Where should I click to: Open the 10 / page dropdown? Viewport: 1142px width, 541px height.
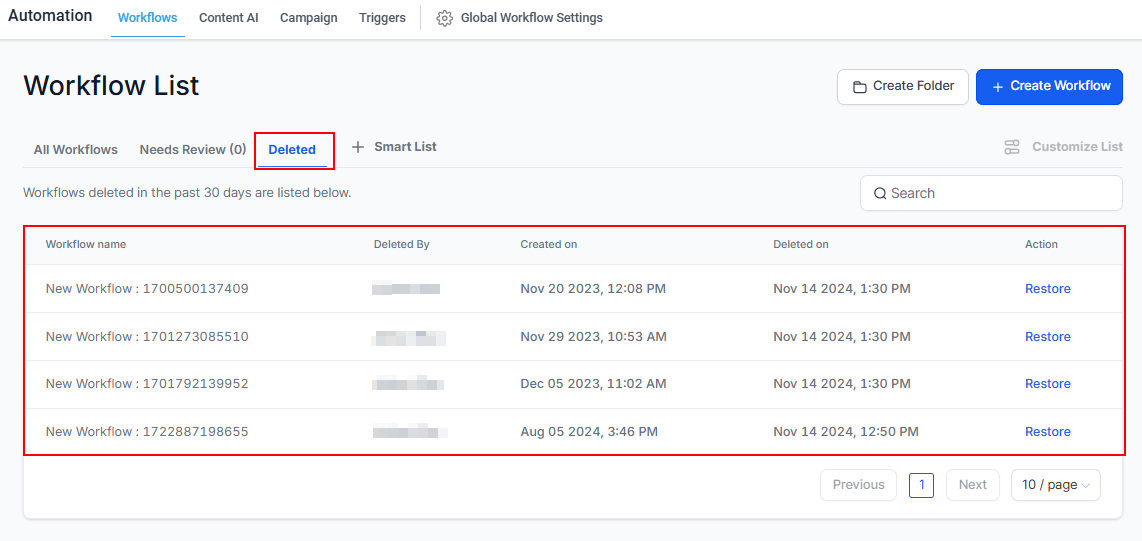pos(1055,485)
